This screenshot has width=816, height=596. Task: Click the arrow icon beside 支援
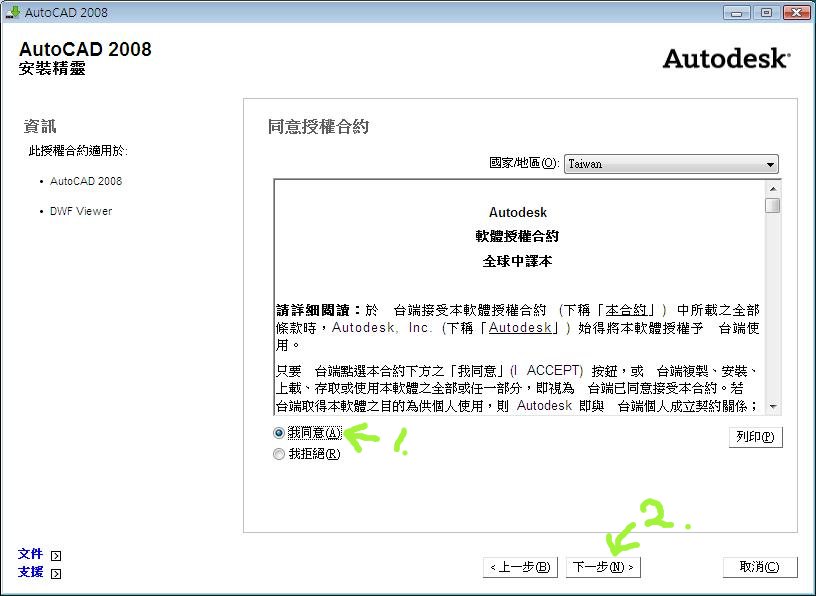point(56,574)
